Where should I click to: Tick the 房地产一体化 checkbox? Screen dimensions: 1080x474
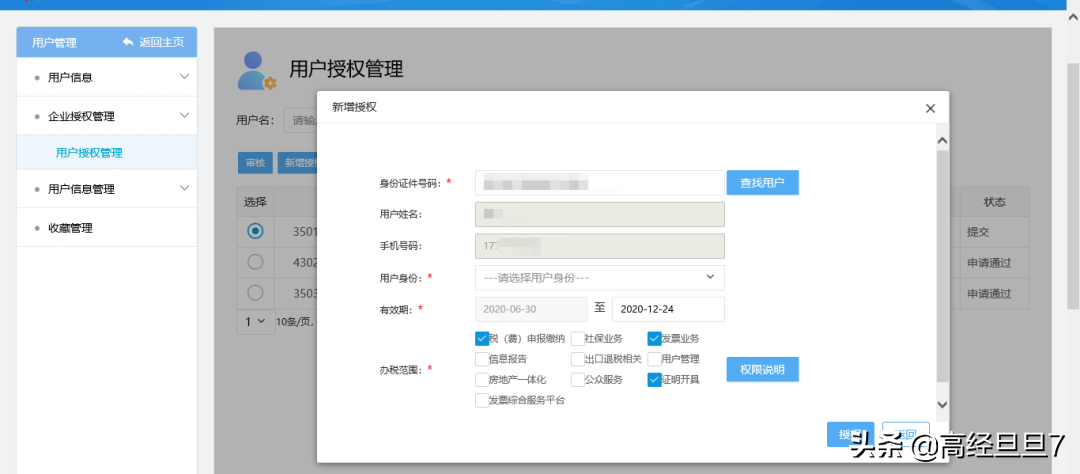[482, 380]
